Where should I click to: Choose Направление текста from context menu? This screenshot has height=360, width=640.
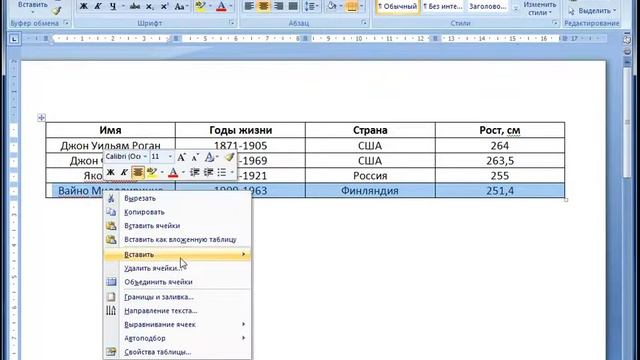(x=178, y=311)
